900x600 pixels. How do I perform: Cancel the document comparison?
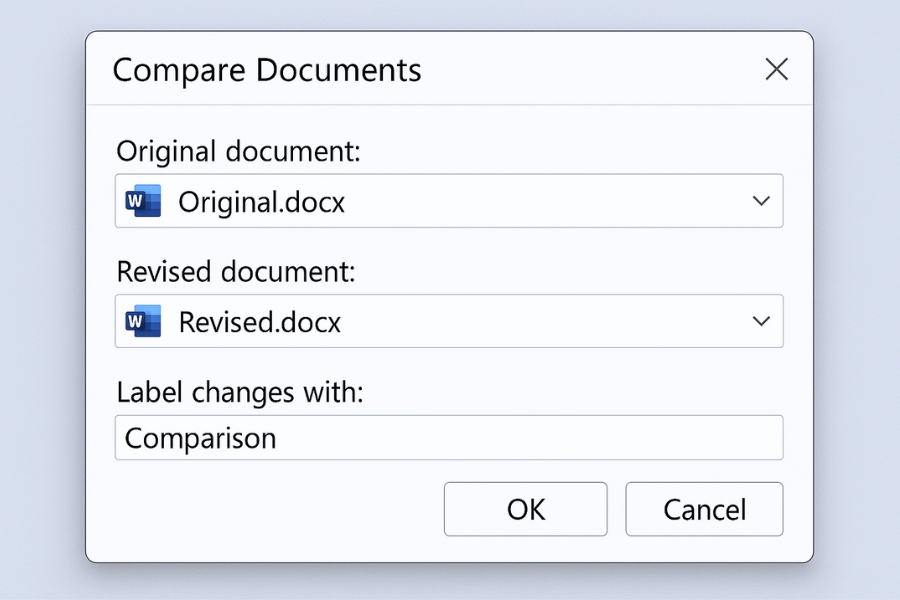tap(704, 509)
